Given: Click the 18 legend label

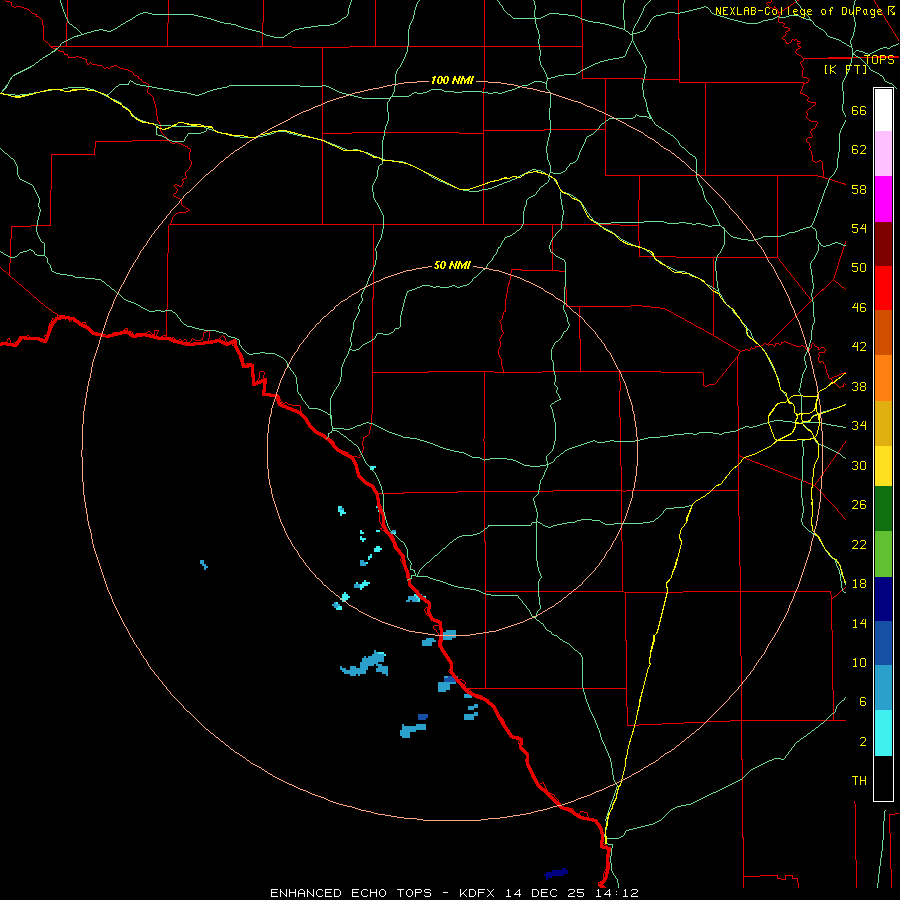Looking at the screenshot, I should [859, 584].
